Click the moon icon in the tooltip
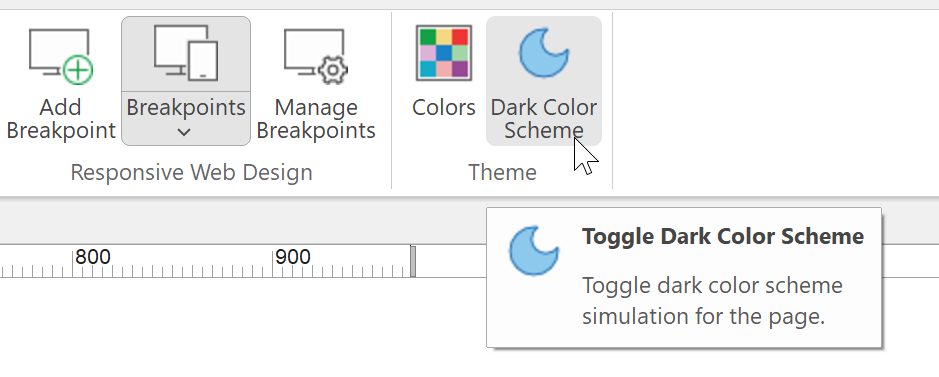Image resolution: width=939 pixels, height=377 pixels. coord(534,250)
